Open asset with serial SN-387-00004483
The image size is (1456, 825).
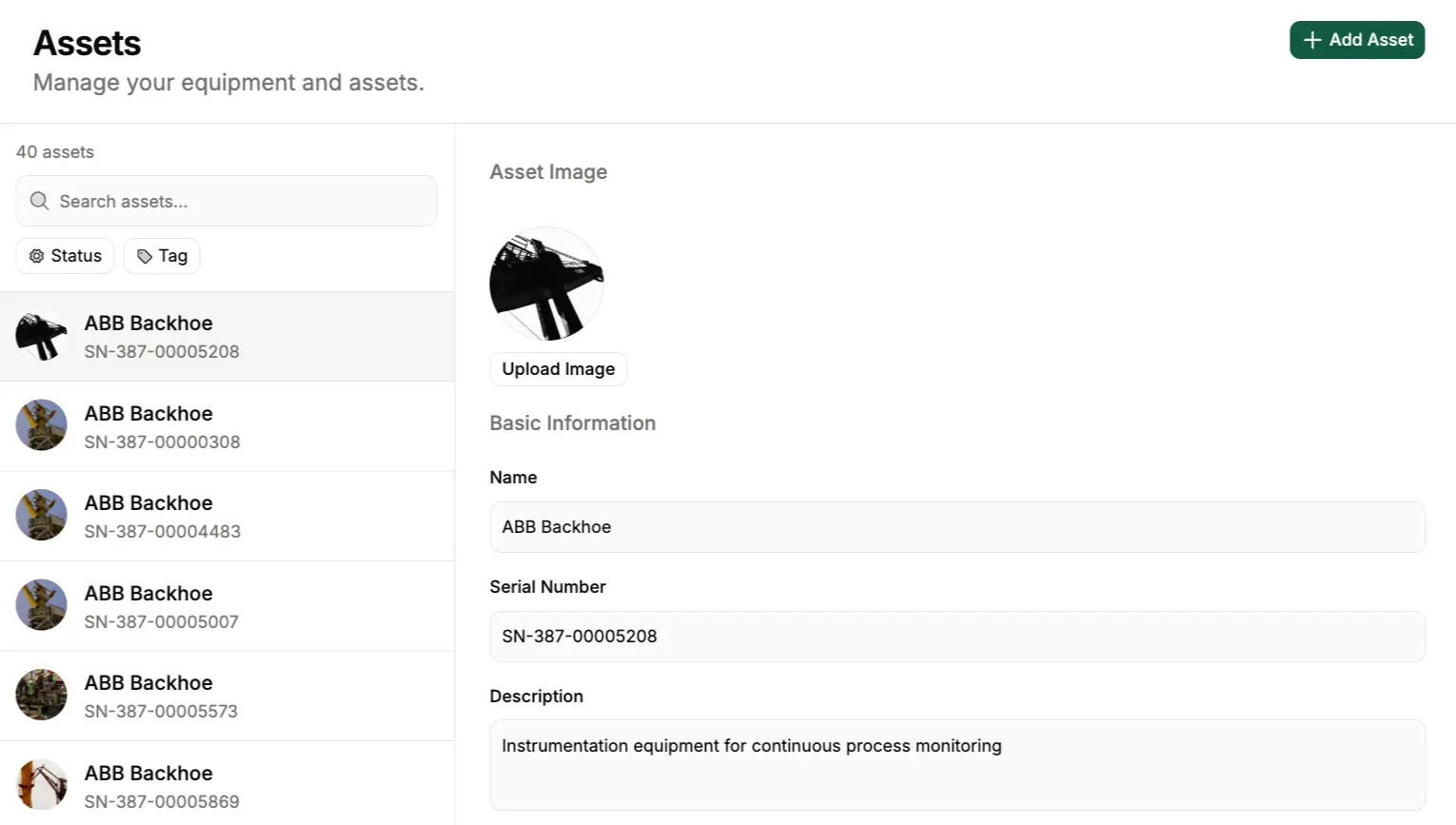pyautogui.click(x=226, y=516)
